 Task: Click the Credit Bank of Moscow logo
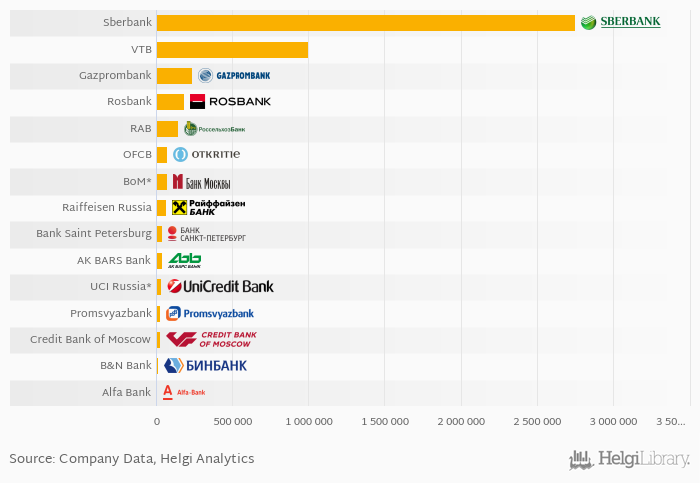coord(212,339)
